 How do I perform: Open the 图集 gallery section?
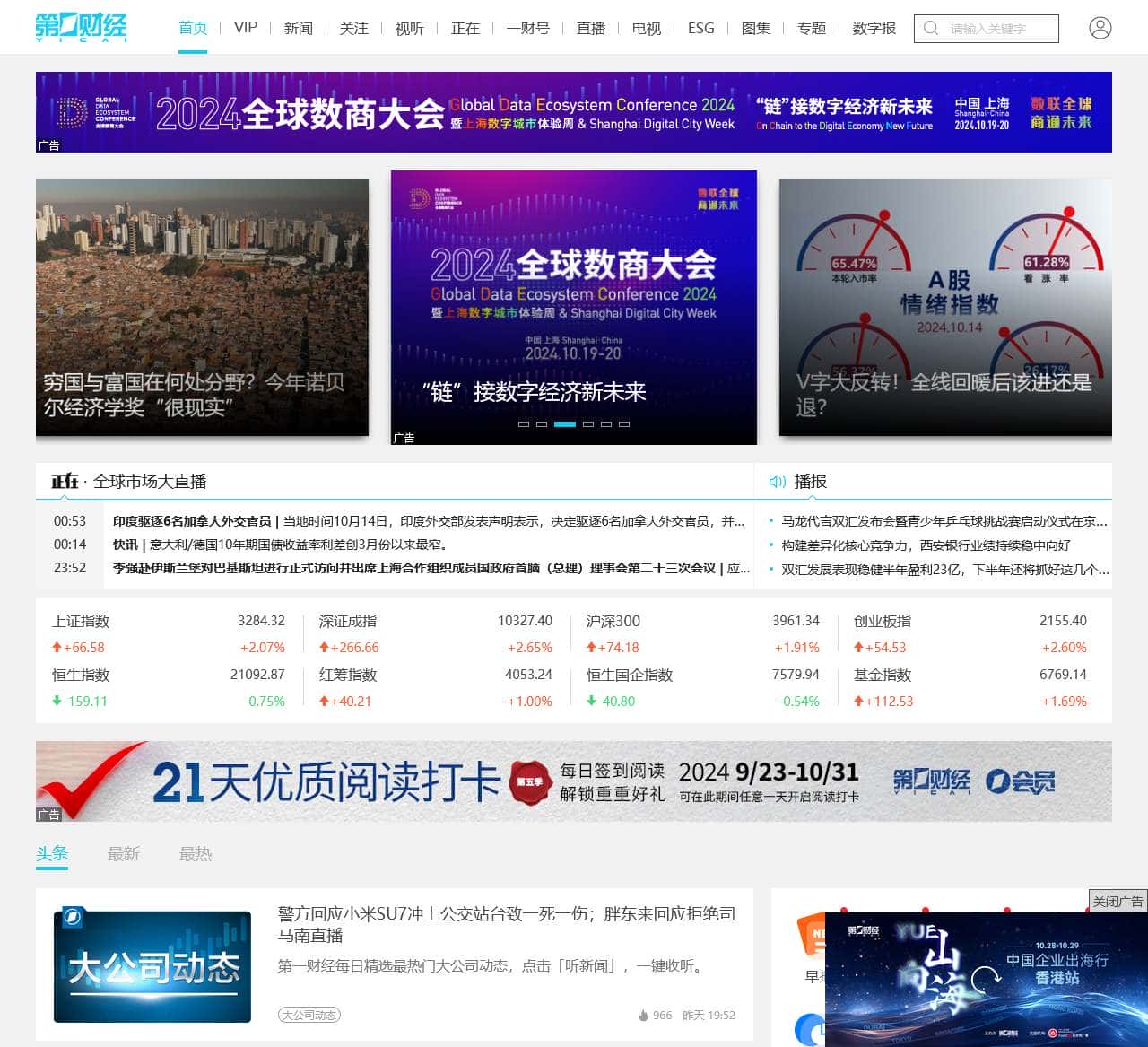(x=756, y=28)
